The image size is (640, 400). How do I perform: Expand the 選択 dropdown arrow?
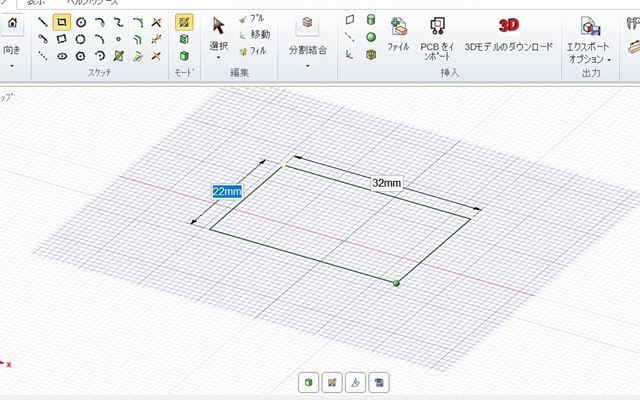218,58
